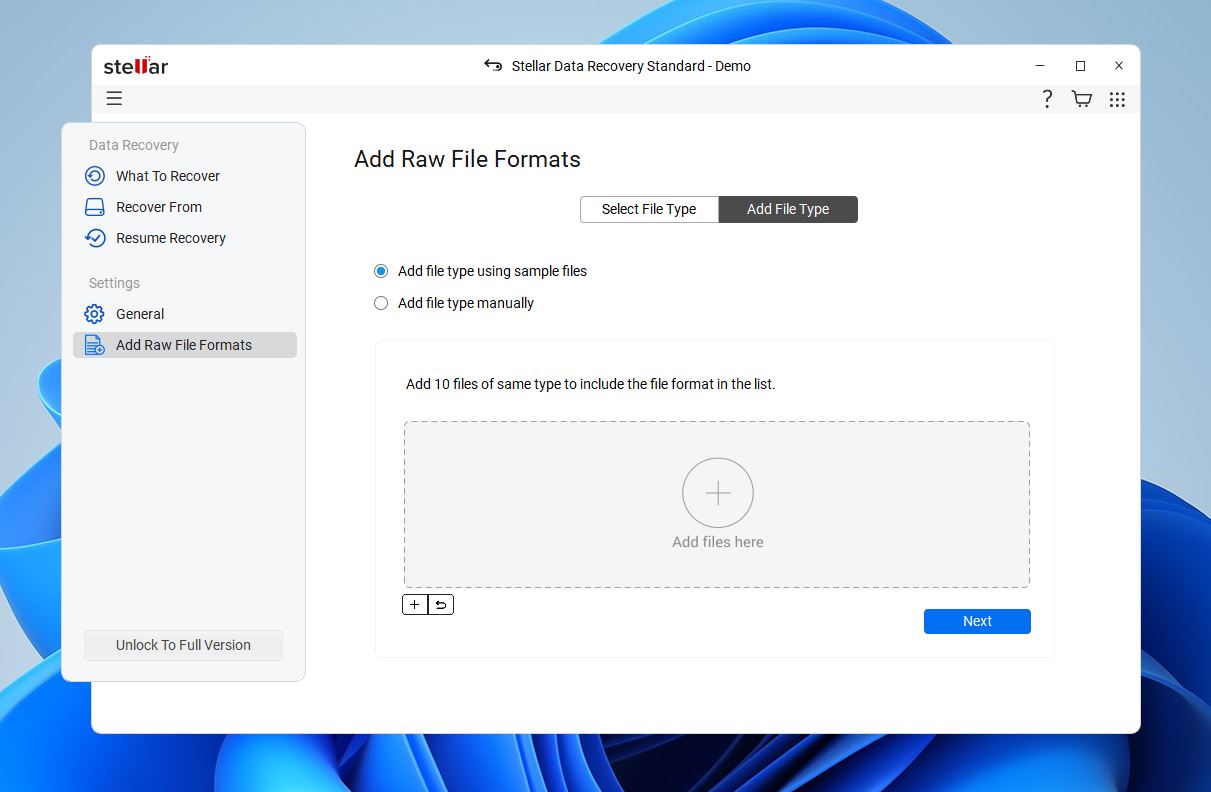Click the Stellar logo

click(x=136, y=66)
